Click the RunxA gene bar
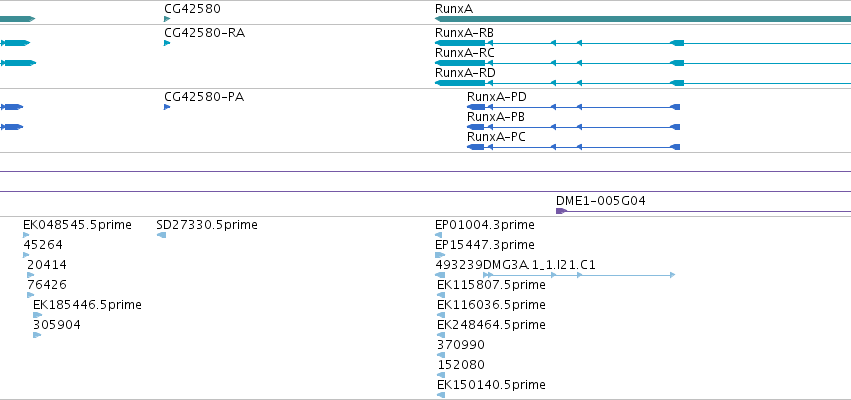The width and height of the screenshot is (851, 400). point(643,19)
